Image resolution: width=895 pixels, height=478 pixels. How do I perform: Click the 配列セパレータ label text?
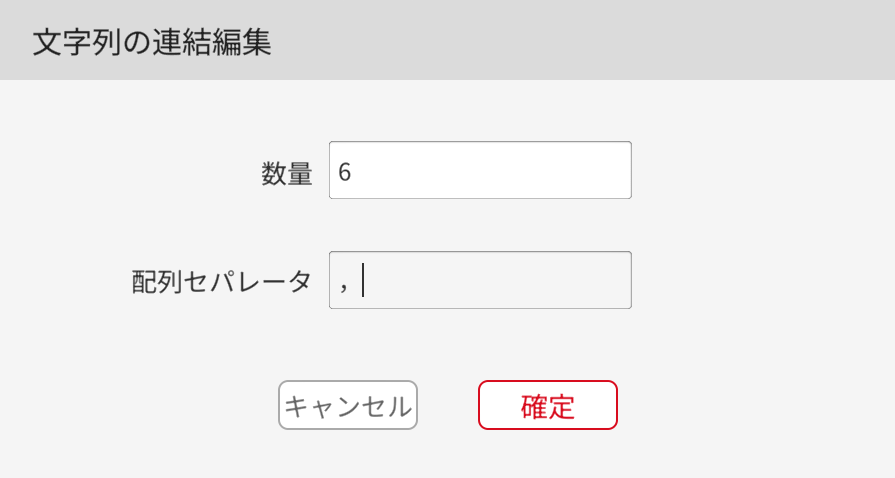pos(222,282)
